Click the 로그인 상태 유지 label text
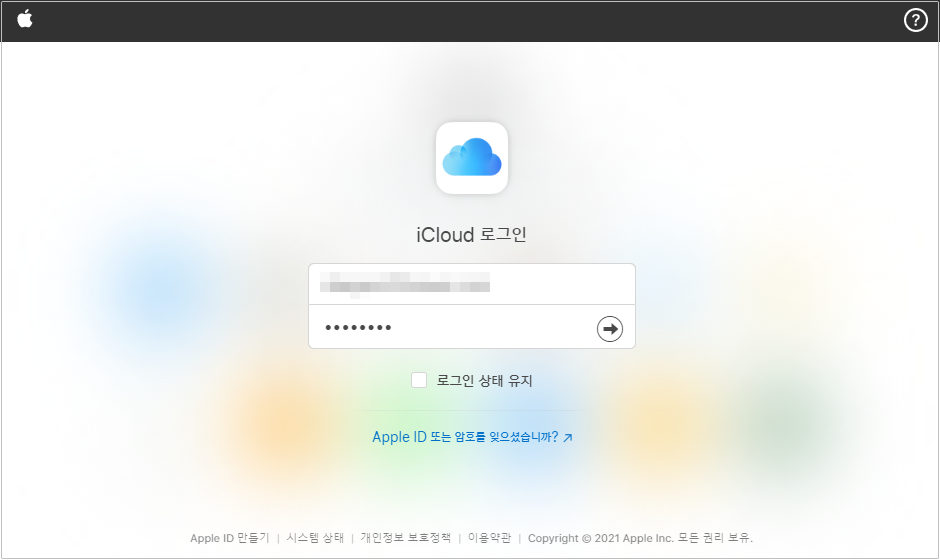Screen dimensions: 940x560 pyautogui.click(x=484, y=380)
